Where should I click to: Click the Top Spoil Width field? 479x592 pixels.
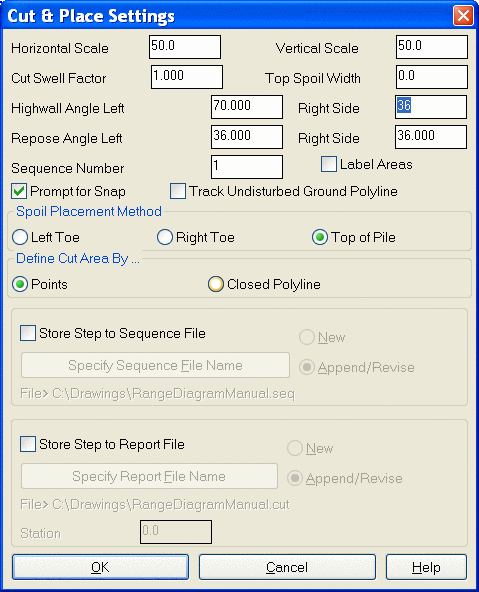pos(432,77)
